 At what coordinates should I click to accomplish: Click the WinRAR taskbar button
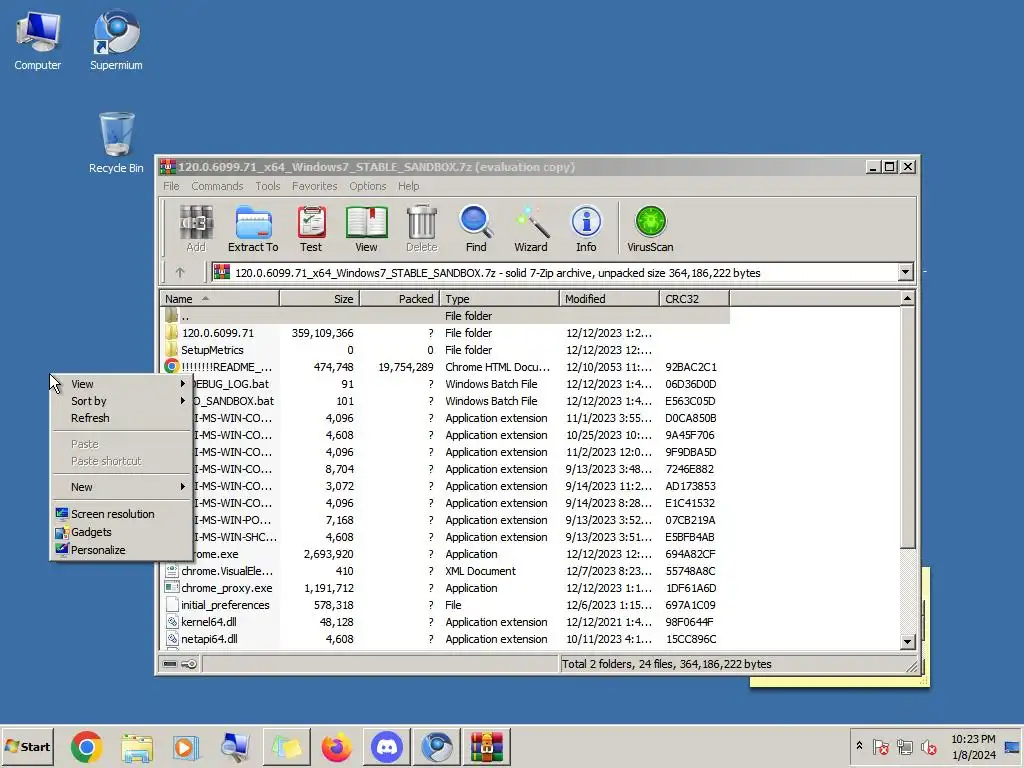pos(487,747)
